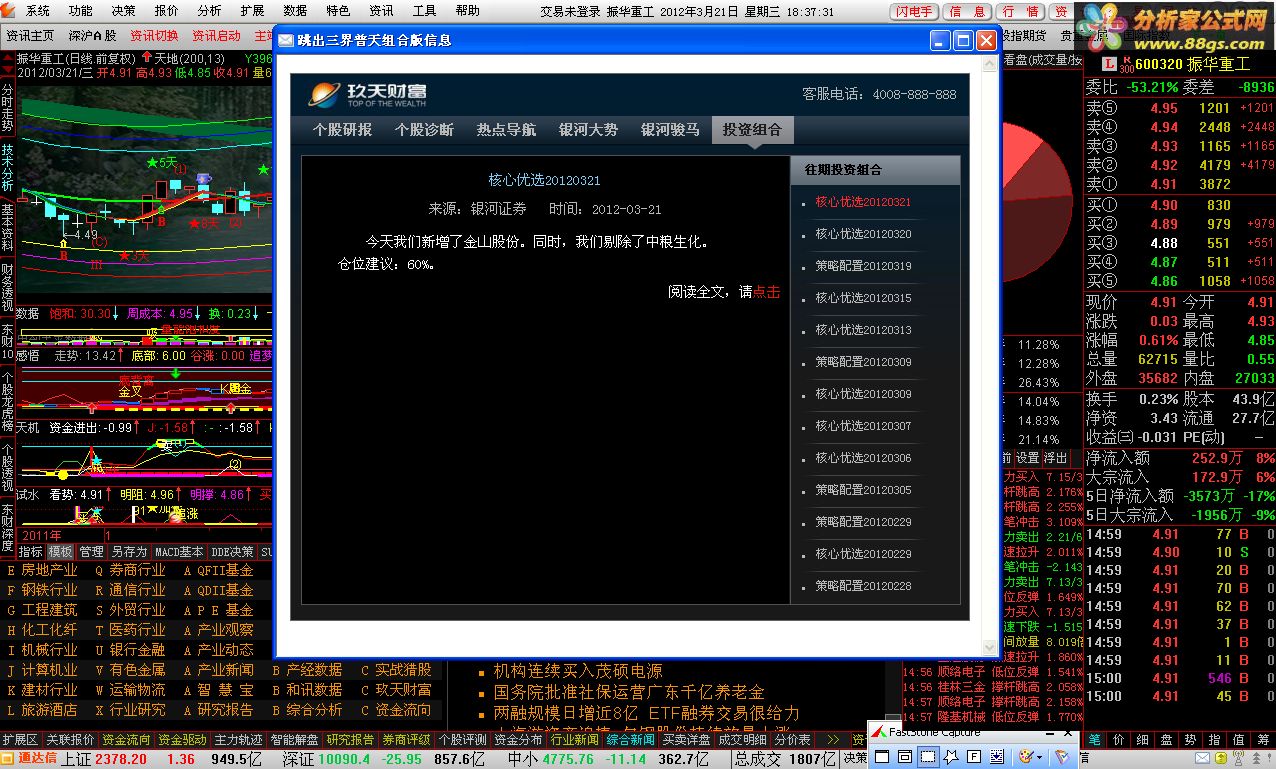Screen dimensions: 1276x769
Task: Click 研究报告 bottom tab
Action: (350, 740)
